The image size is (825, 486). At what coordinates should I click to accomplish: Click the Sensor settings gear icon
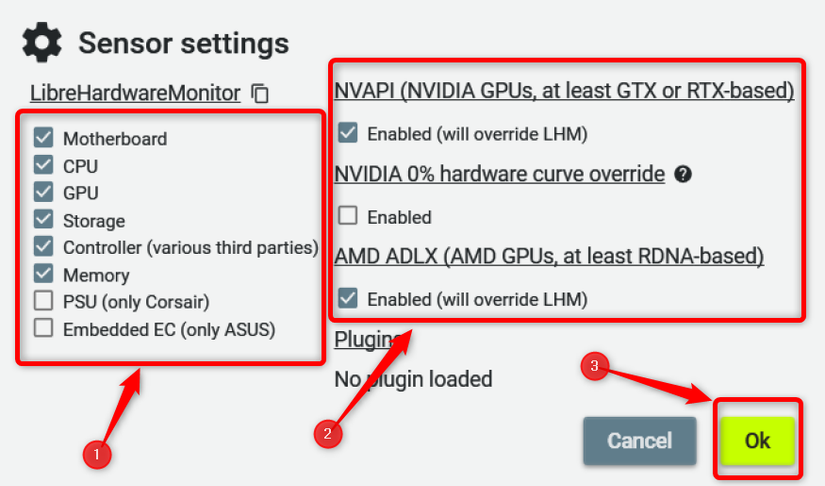click(x=42, y=43)
